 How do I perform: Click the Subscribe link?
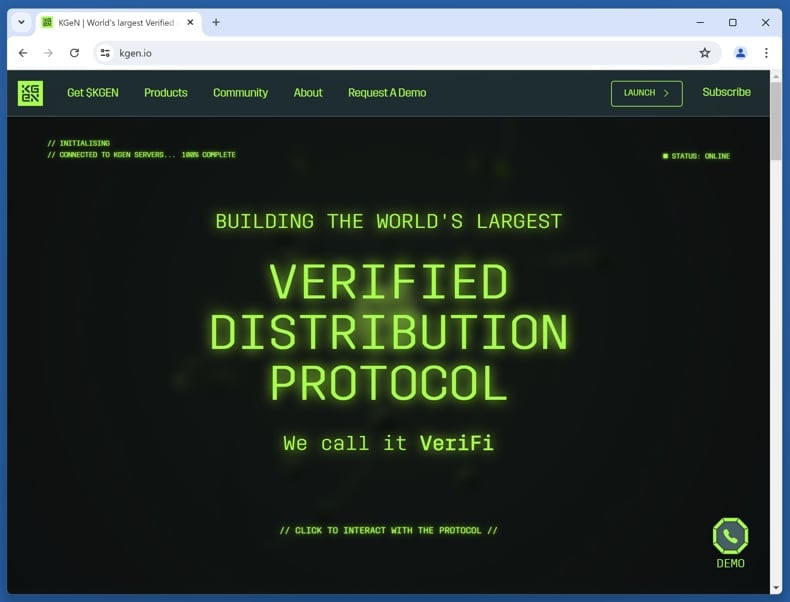(726, 92)
